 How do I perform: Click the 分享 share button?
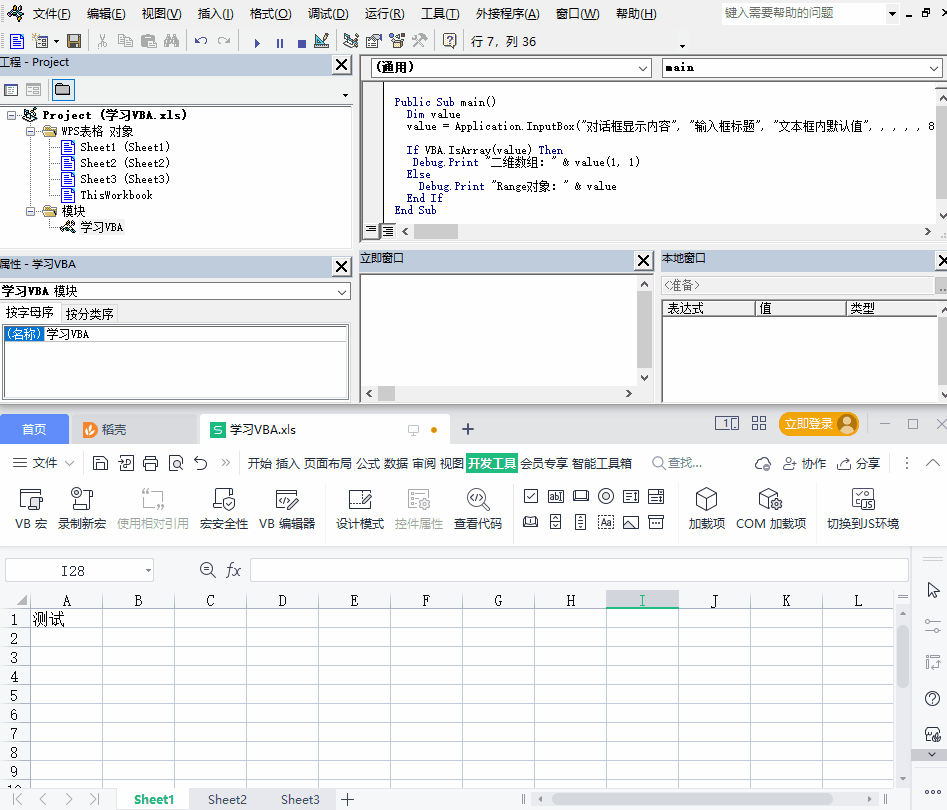(858, 463)
